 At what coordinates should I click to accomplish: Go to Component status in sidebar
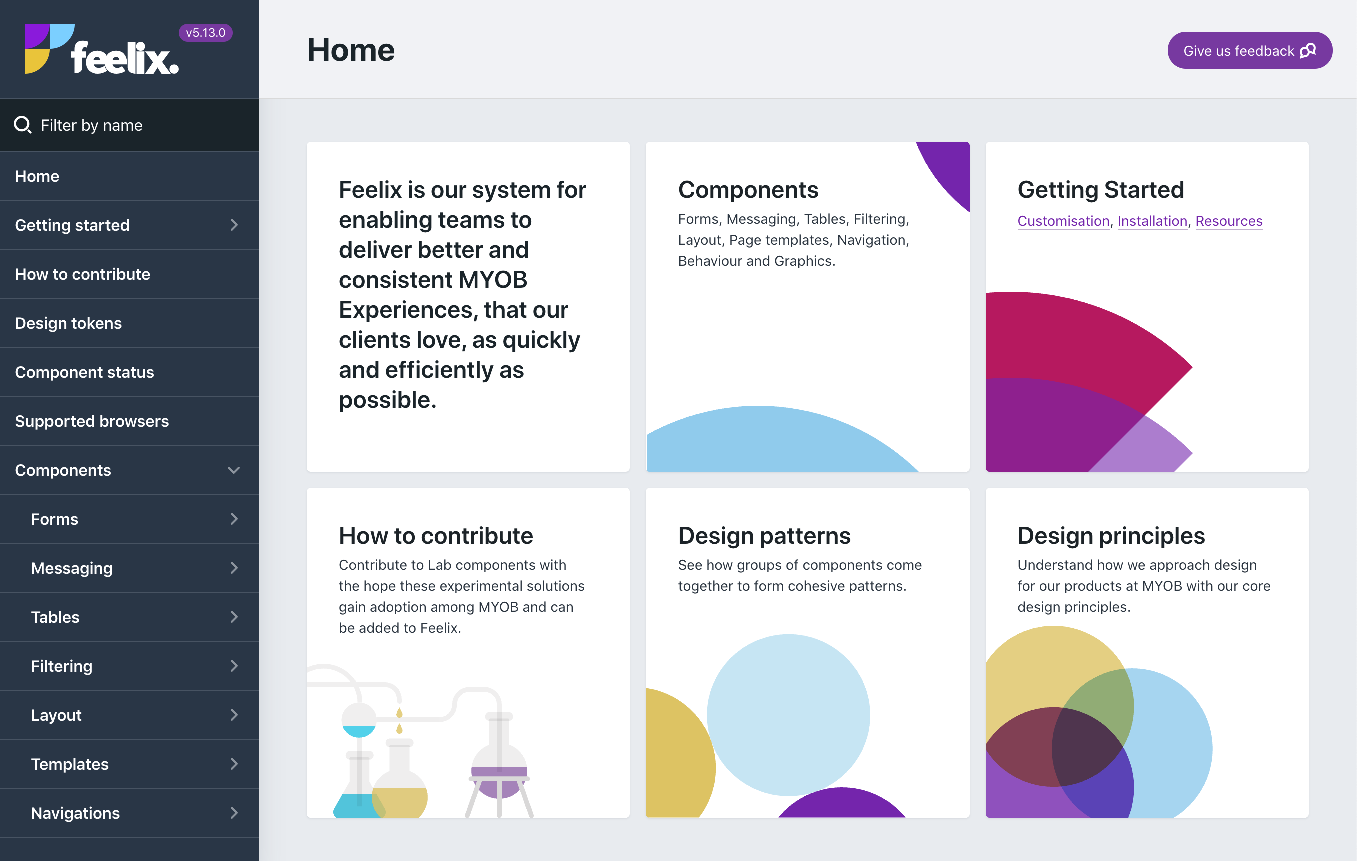85,372
